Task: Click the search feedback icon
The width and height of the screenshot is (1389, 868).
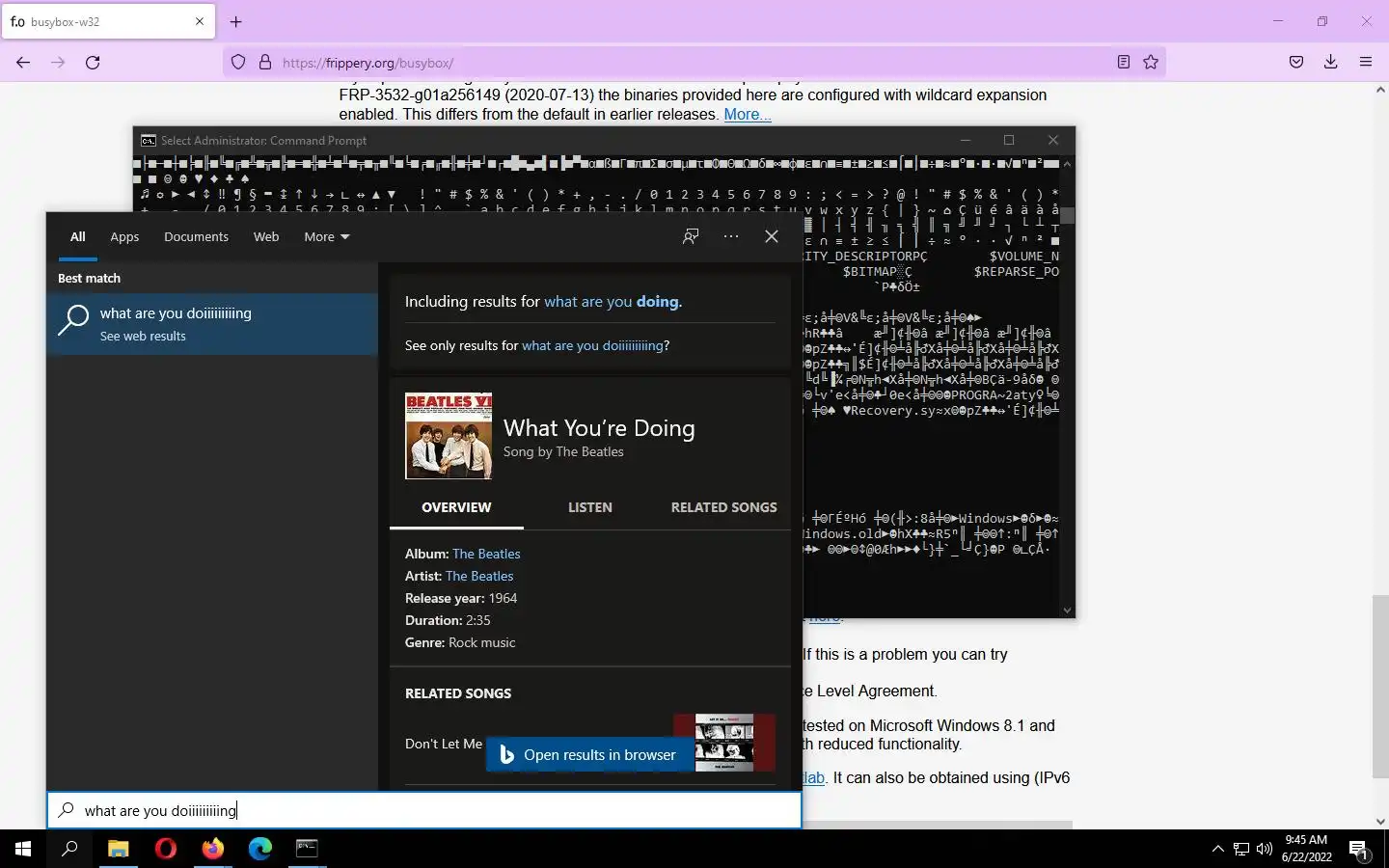Action: (691, 236)
